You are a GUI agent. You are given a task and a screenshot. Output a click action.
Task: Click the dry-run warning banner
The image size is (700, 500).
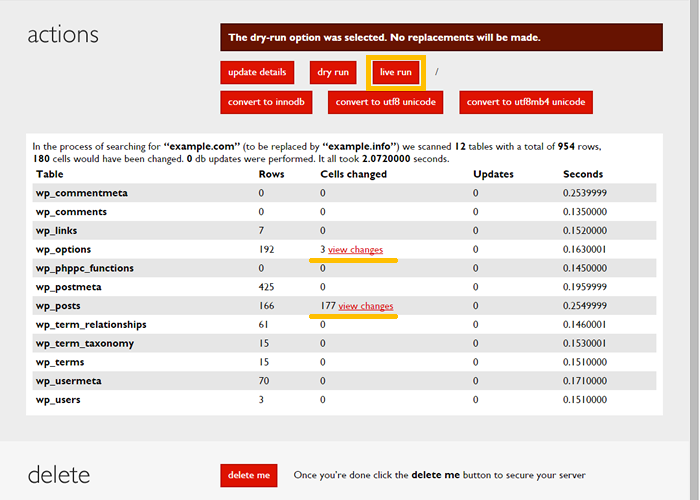pos(441,38)
